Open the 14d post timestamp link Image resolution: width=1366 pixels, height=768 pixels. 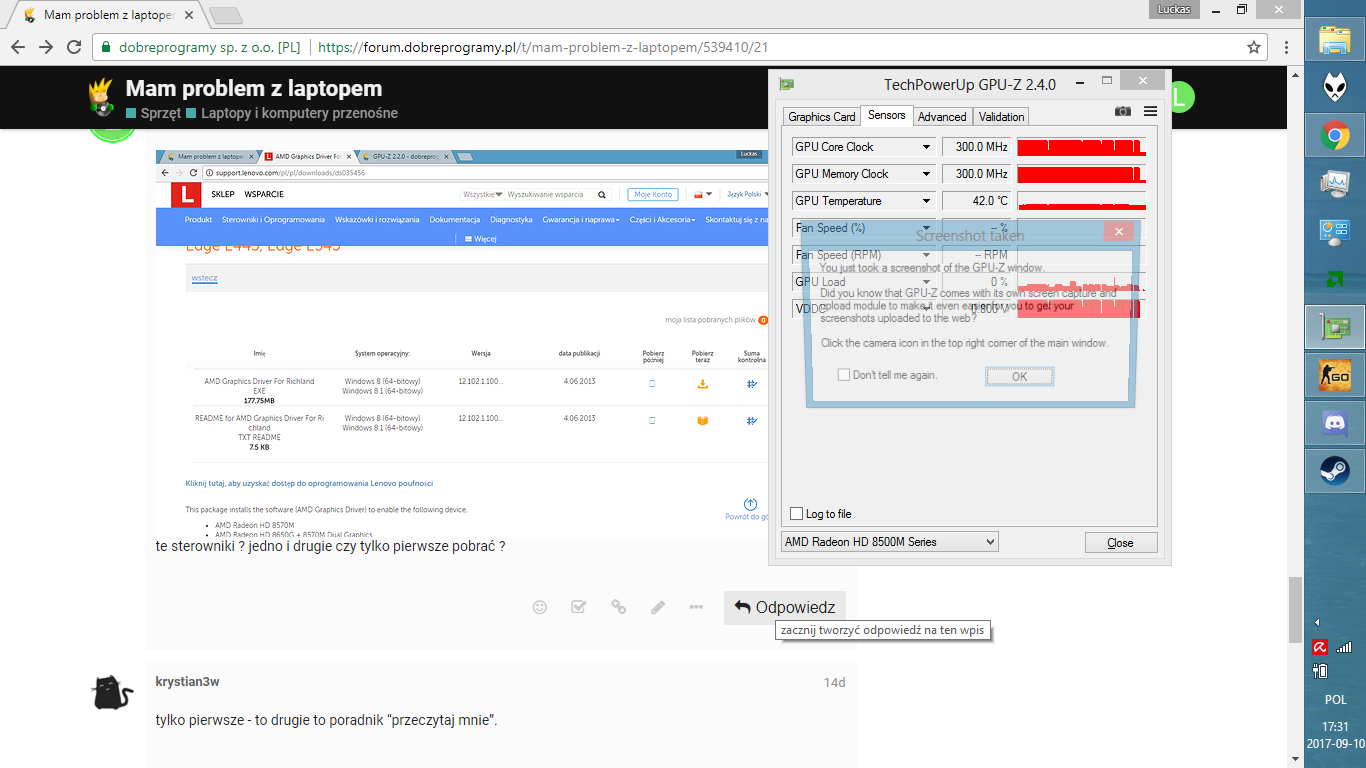[834, 683]
